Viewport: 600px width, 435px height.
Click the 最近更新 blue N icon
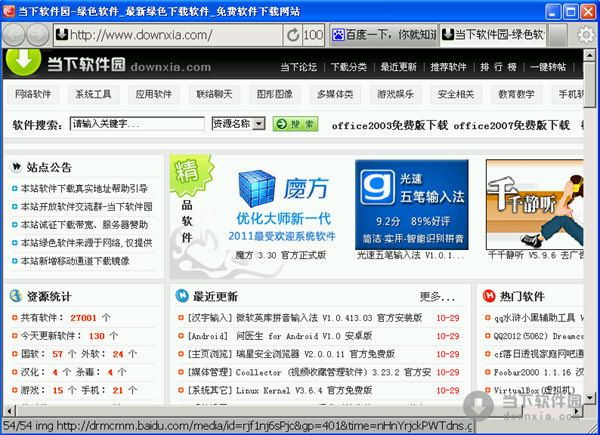[182, 296]
